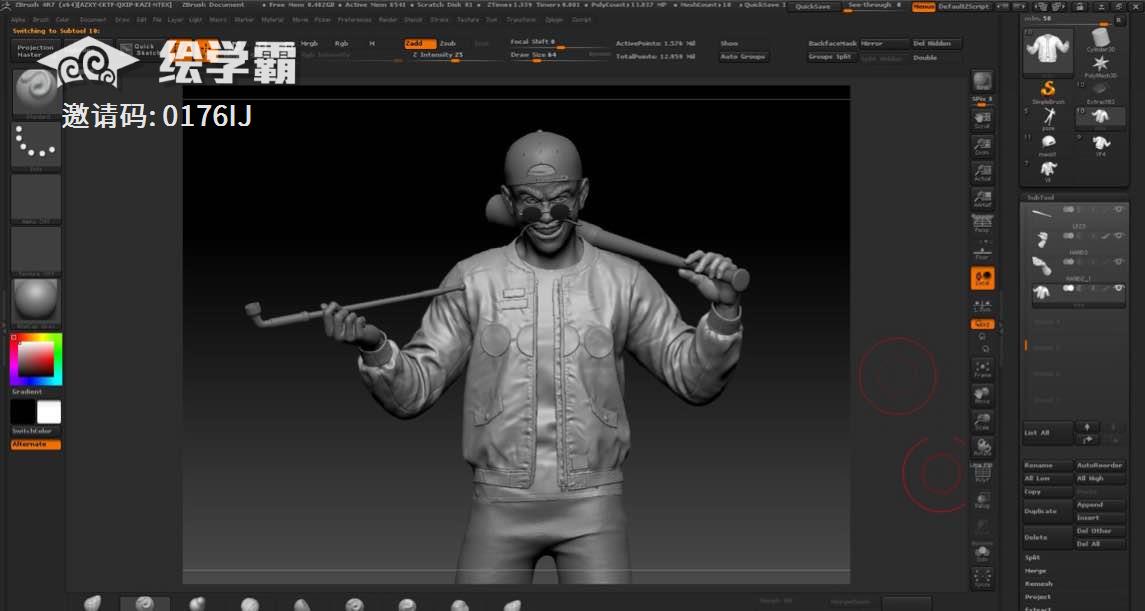Click the Frame mesh icon
This screenshot has height=611, width=1145.
[x=982, y=368]
